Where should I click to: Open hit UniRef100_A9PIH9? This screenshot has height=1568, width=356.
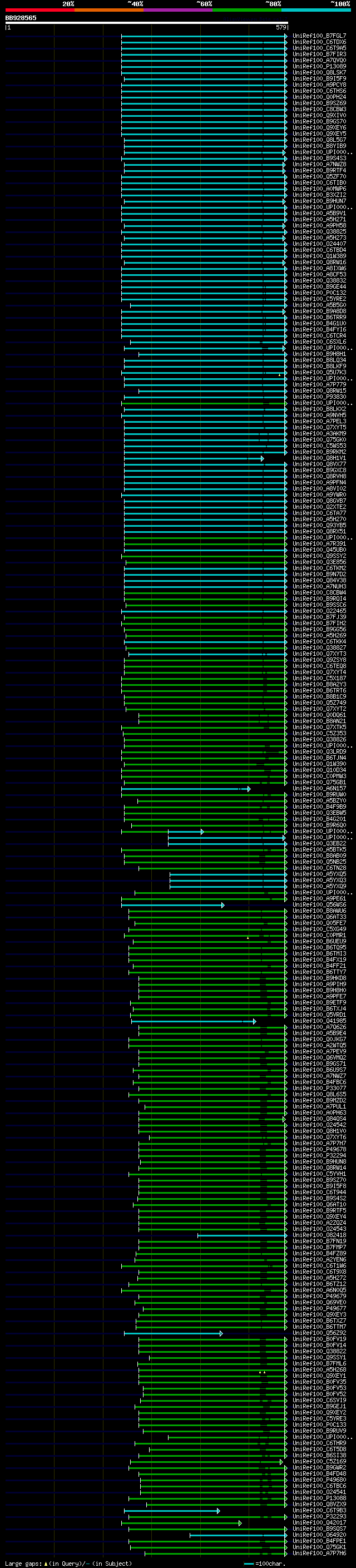[x=319, y=985]
